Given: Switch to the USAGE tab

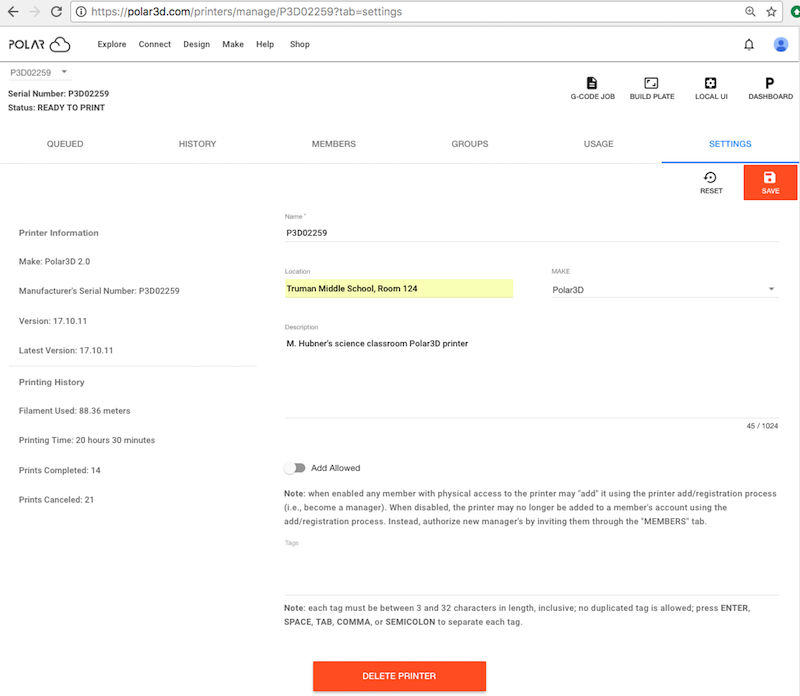Looking at the screenshot, I should coord(598,144).
